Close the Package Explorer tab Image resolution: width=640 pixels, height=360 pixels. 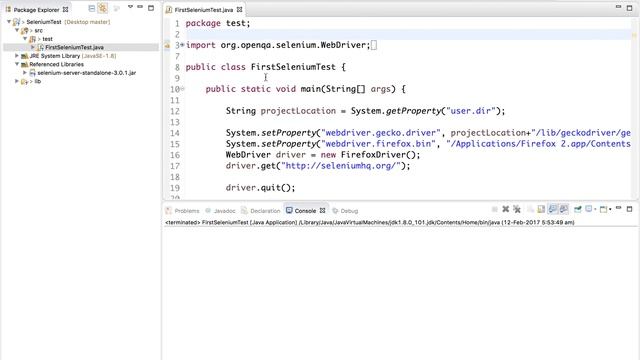tap(65, 9)
